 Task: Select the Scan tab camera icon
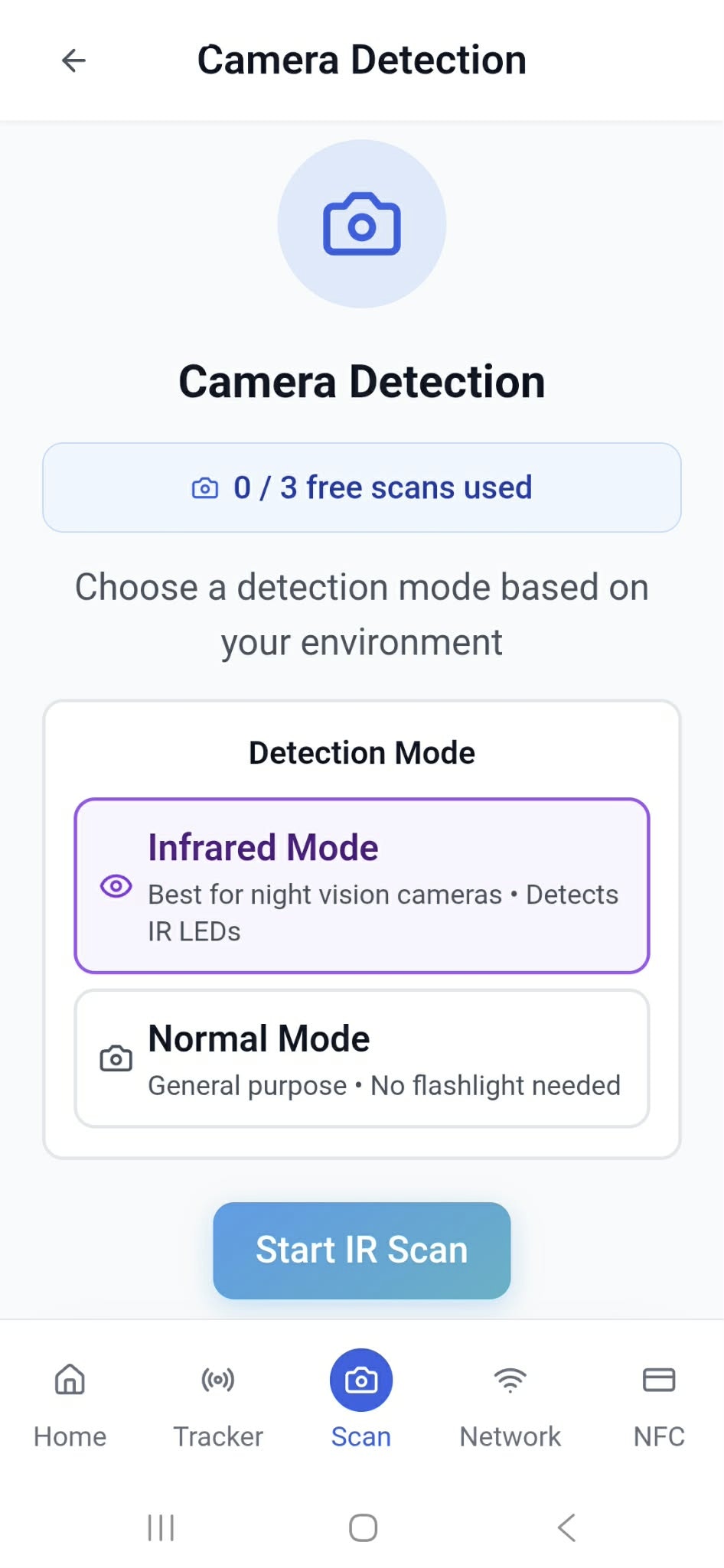(x=360, y=1381)
